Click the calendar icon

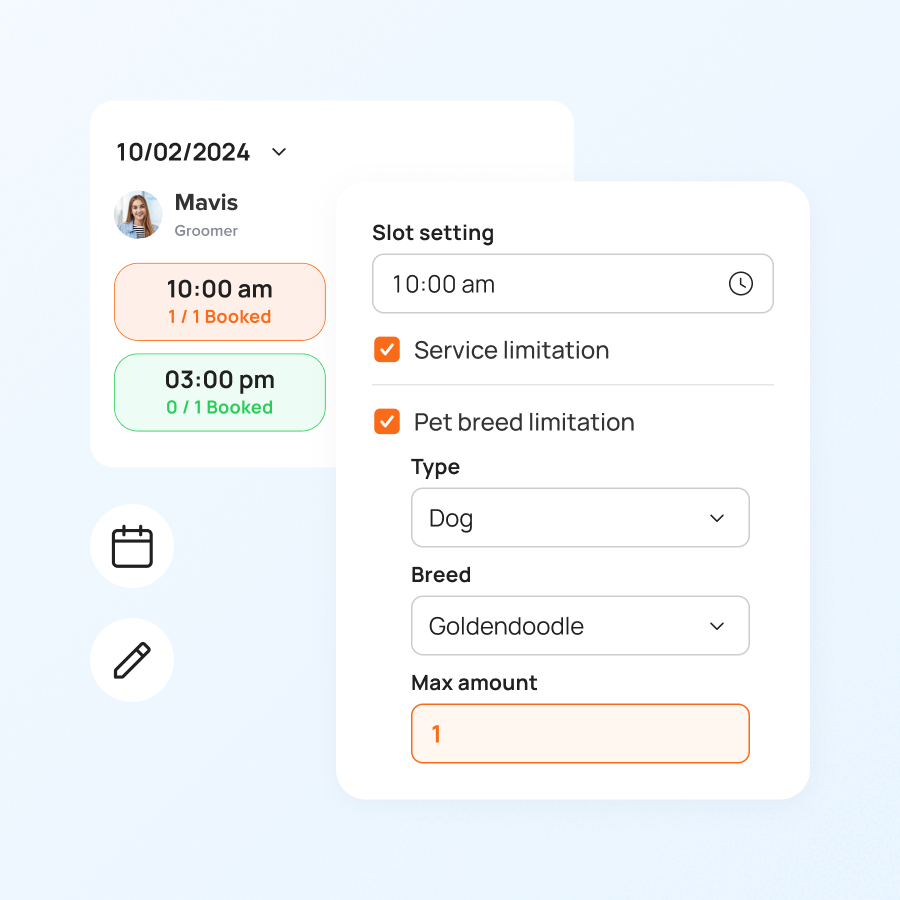[132, 546]
